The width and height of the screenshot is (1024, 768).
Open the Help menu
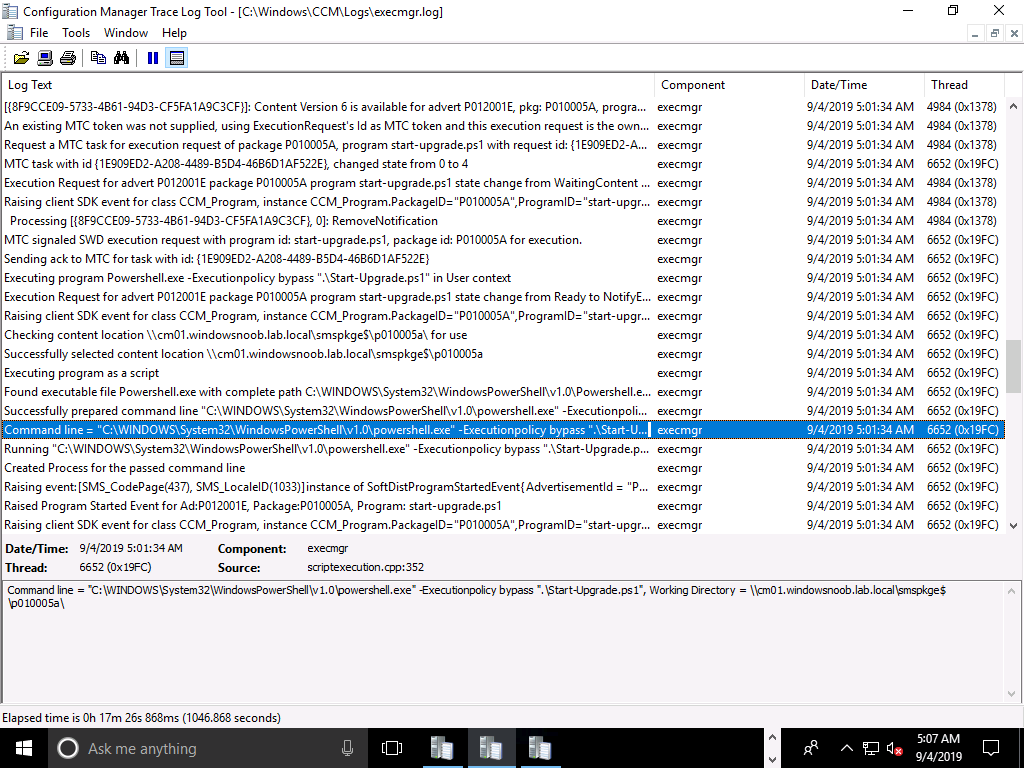[174, 33]
